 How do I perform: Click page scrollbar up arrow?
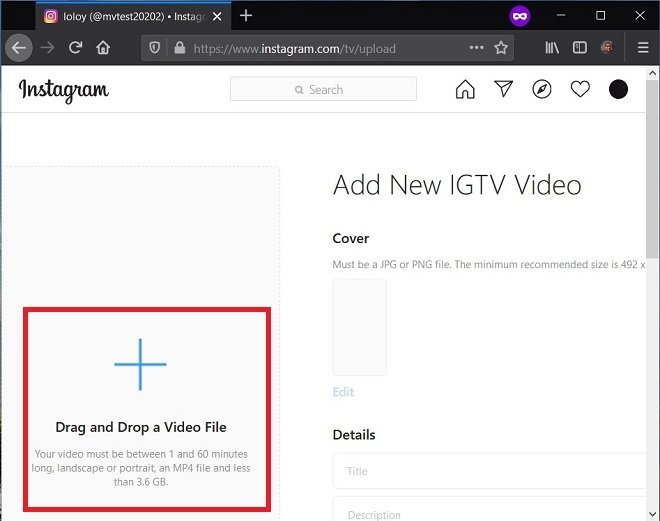[652, 73]
